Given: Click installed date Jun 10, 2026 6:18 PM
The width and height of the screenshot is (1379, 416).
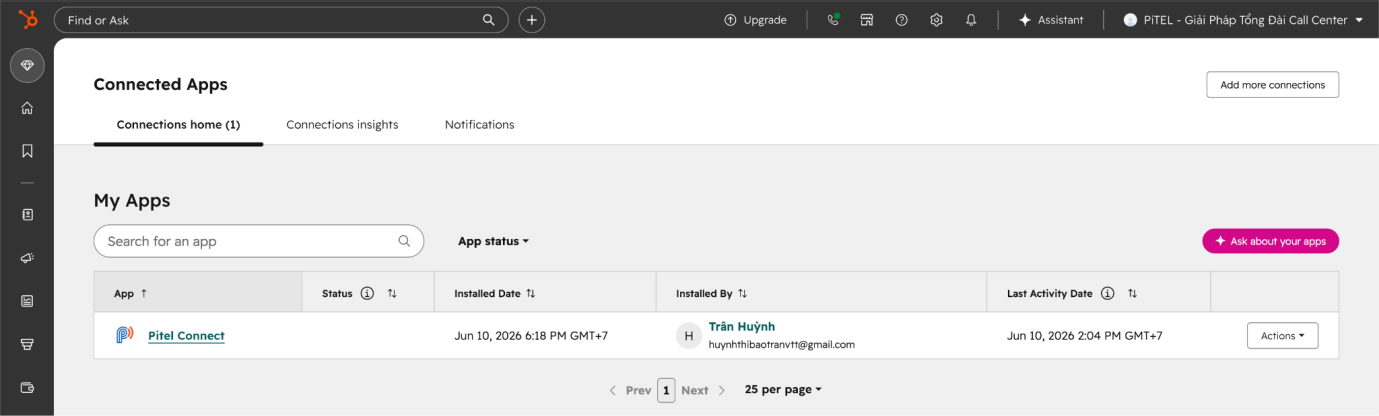Looking at the screenshot, I should pyautogui.click(x=531, y=336).
